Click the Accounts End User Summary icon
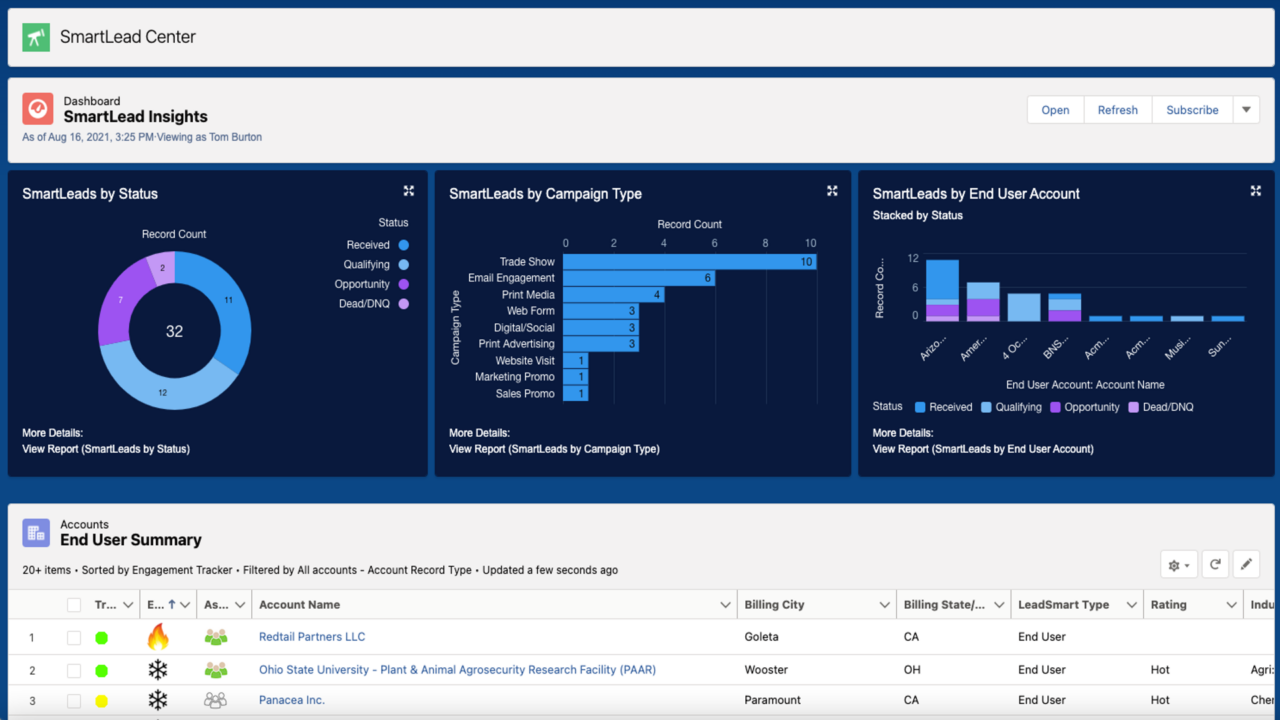This screenshot has width=1280, height=720. pos(36,533)
